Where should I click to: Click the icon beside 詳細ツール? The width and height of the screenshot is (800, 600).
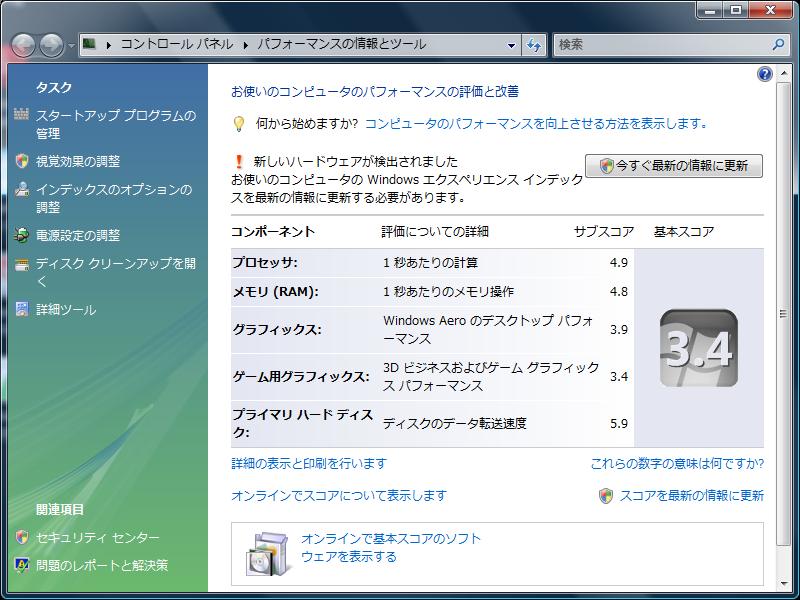[x=22, y=310]
